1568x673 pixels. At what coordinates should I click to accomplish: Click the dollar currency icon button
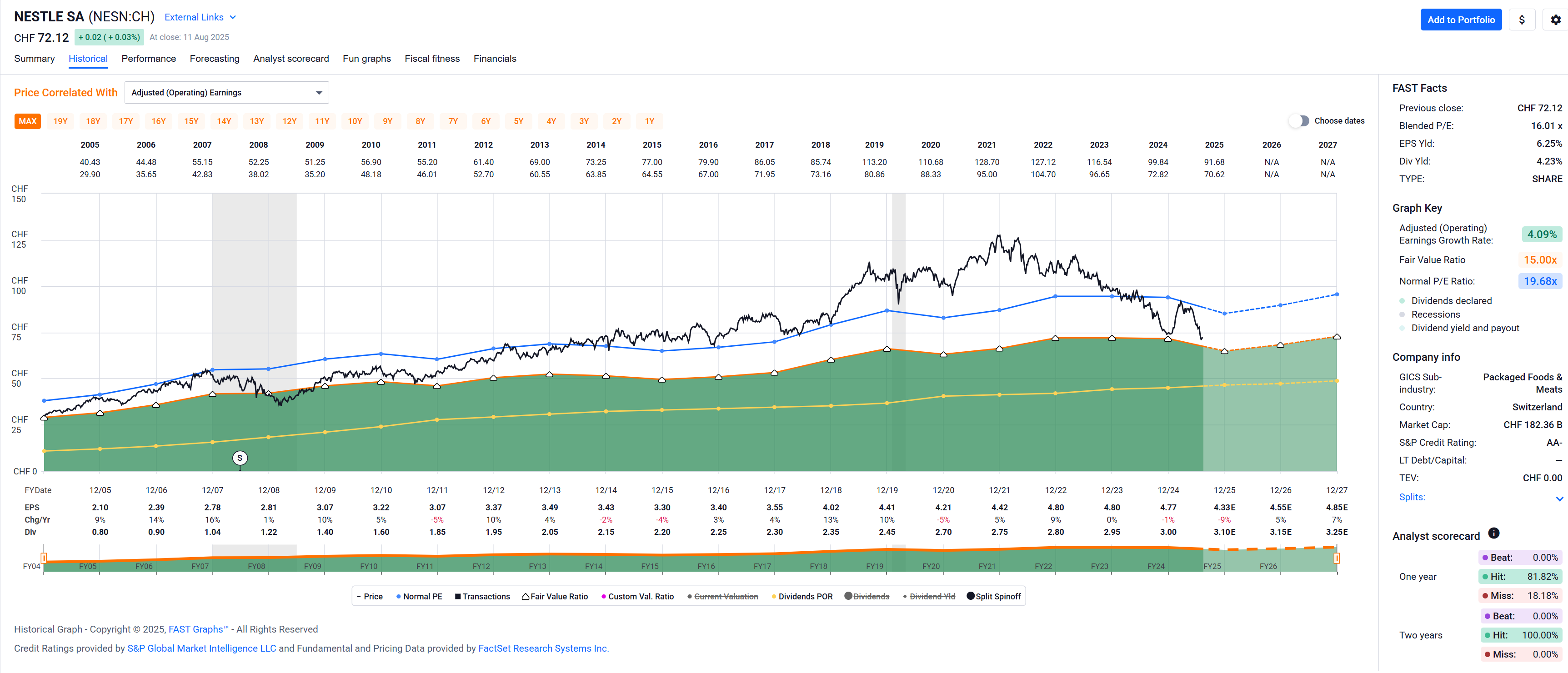pos(1522,20)
